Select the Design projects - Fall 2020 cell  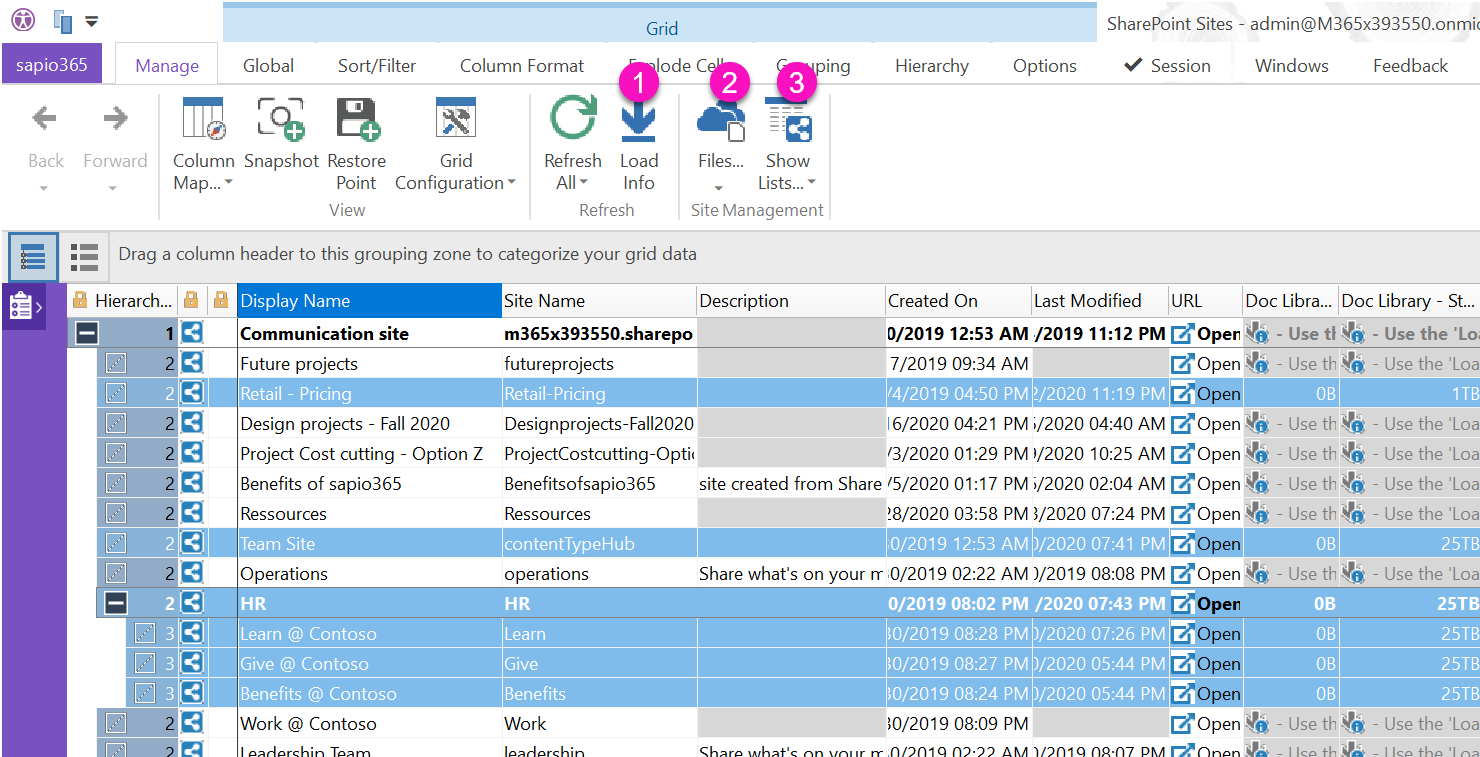click(369, 423)
